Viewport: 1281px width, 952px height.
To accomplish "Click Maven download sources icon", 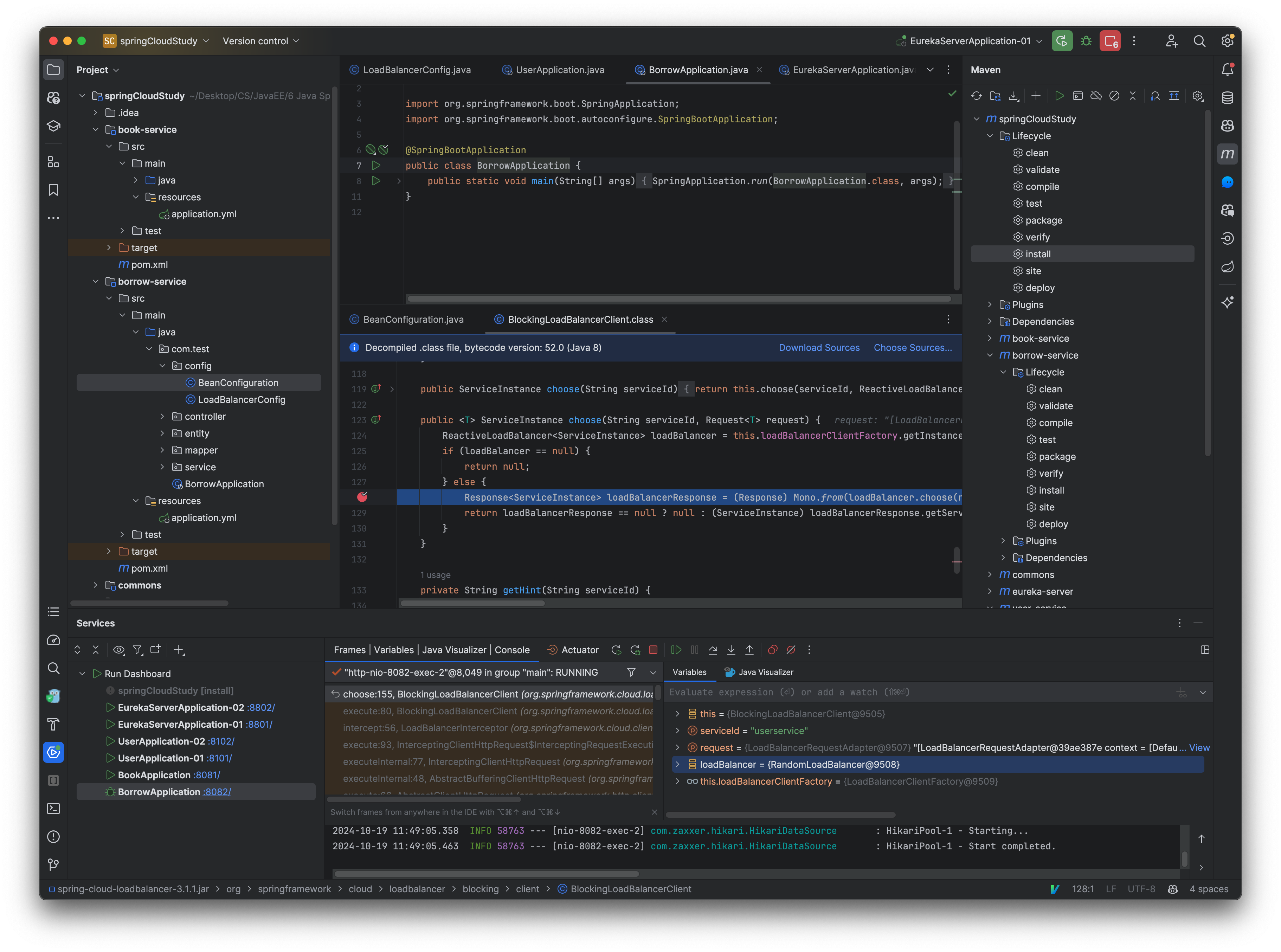I will (1013, 96).
